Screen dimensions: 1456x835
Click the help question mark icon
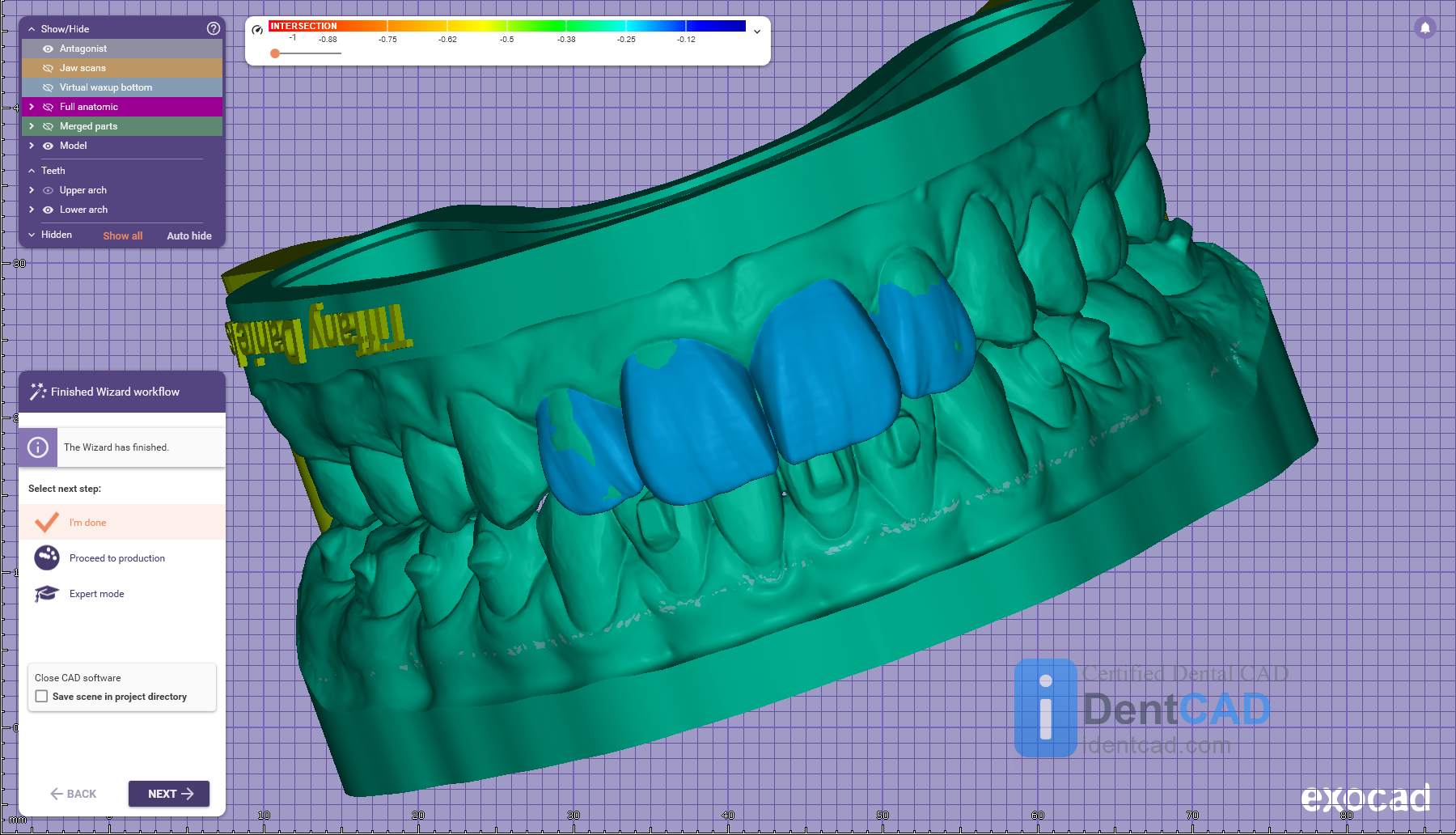[214, 28]
